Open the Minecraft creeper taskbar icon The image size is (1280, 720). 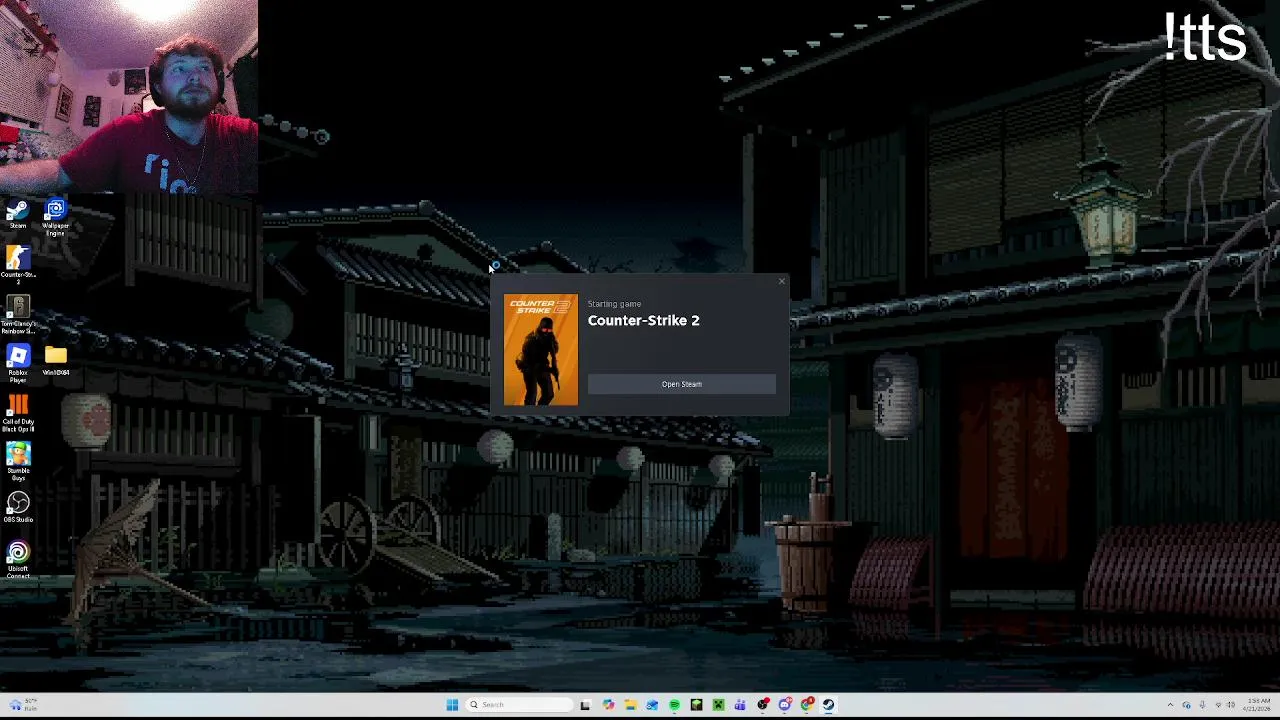[x=718, y=705]
